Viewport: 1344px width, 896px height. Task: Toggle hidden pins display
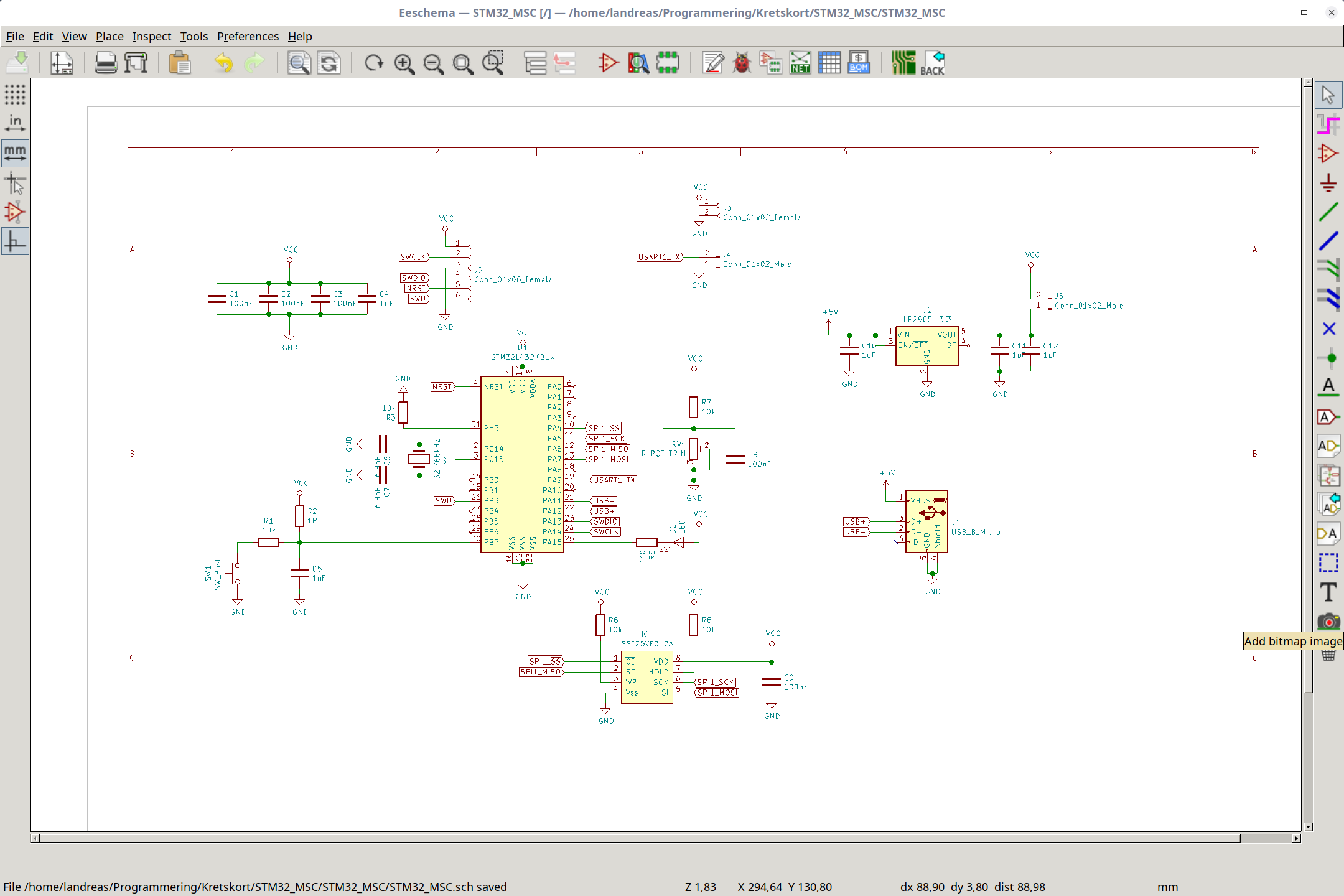tap(15, 212)
